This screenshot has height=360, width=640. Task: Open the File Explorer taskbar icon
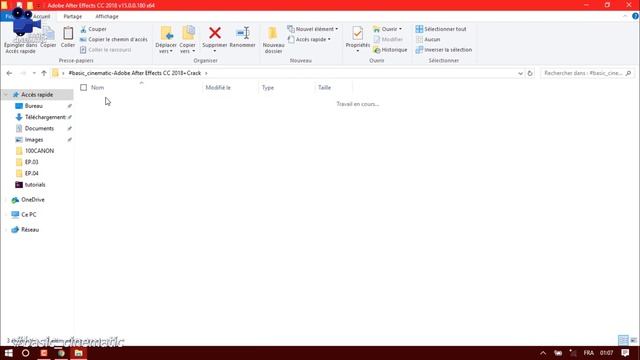78,353
